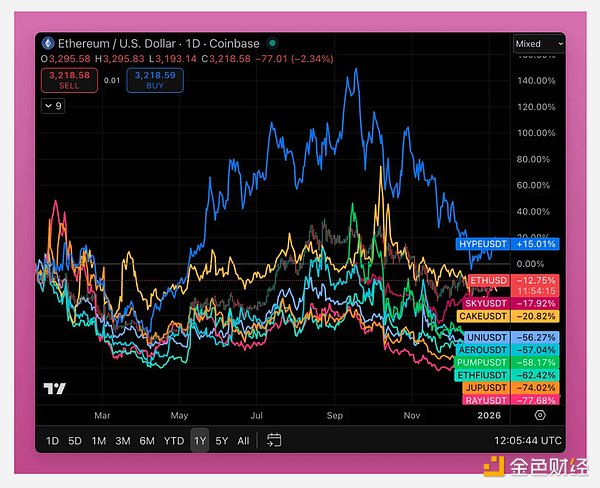Click the TradingView logo on chart
600x488 pixels.
53,389
